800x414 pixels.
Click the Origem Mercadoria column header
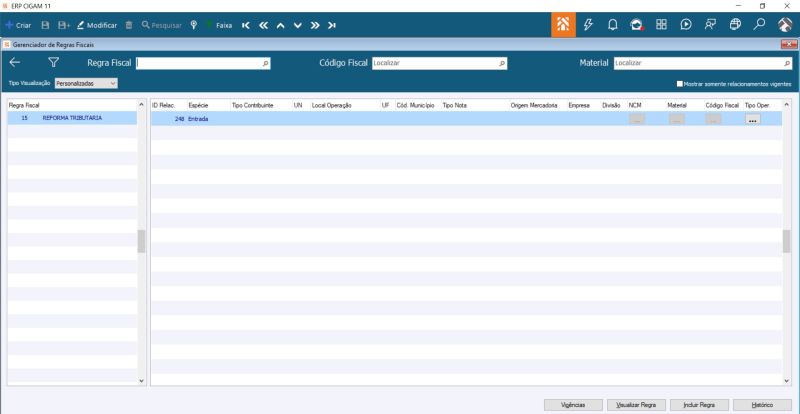pyautogui.click(x=534, y=105)
